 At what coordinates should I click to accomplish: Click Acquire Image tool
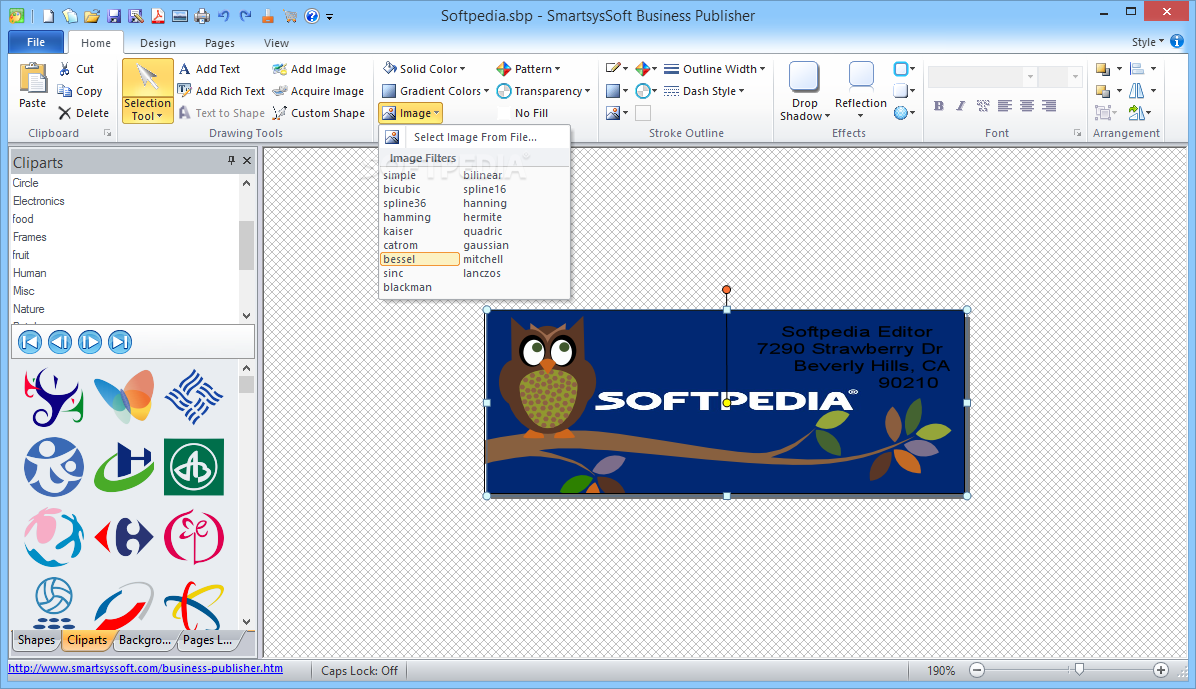tap(318, 91)
